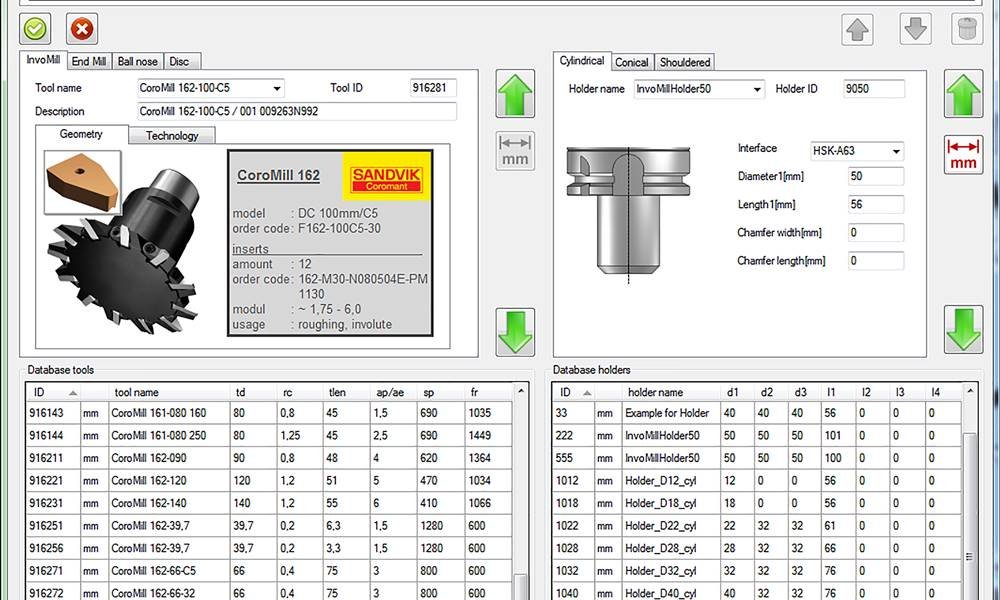Sort tools by tool name column
The width and height of the screenshot is (1000, 600).
tap(170, 393)
